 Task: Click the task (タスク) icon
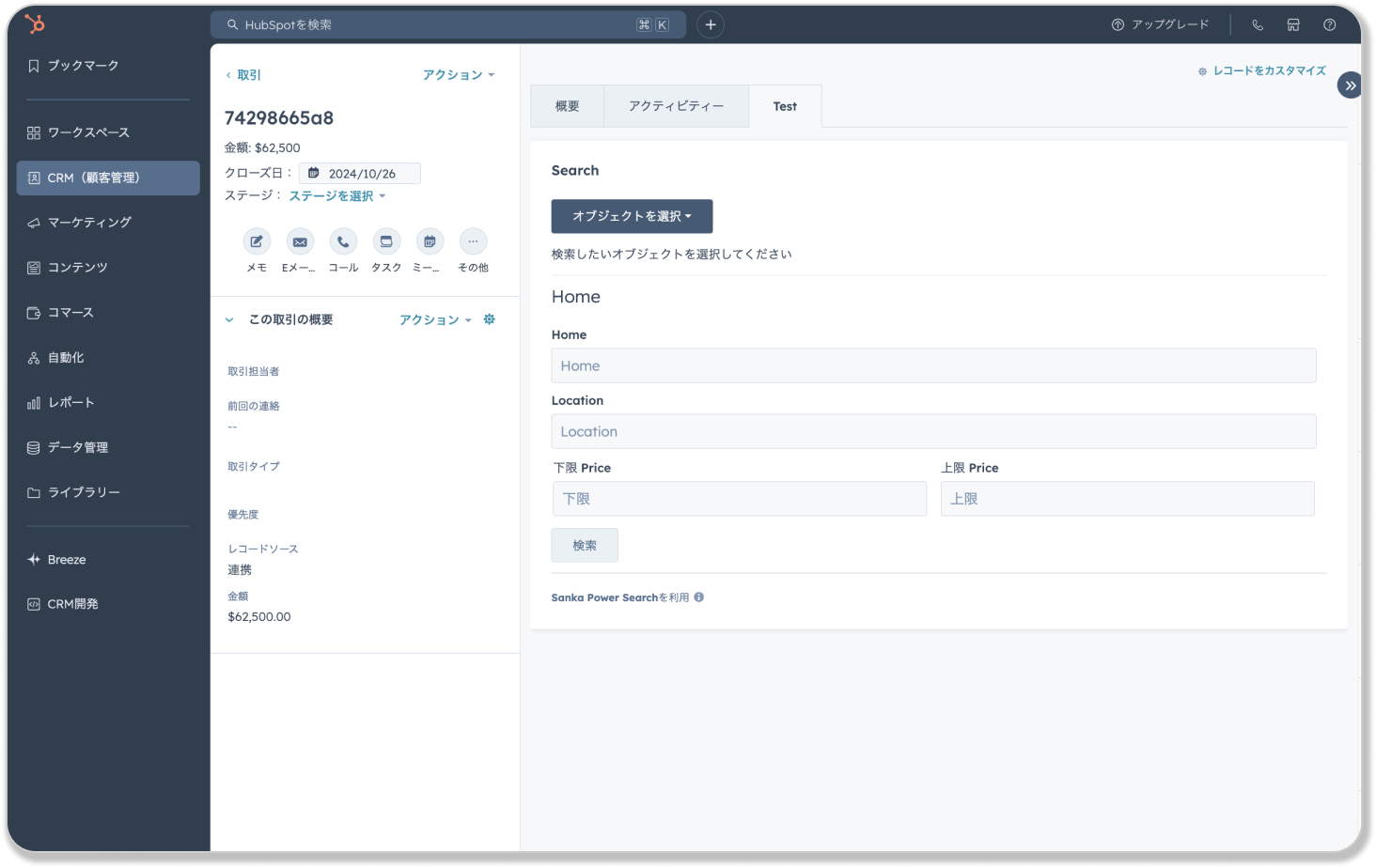(x=386, y=241)
